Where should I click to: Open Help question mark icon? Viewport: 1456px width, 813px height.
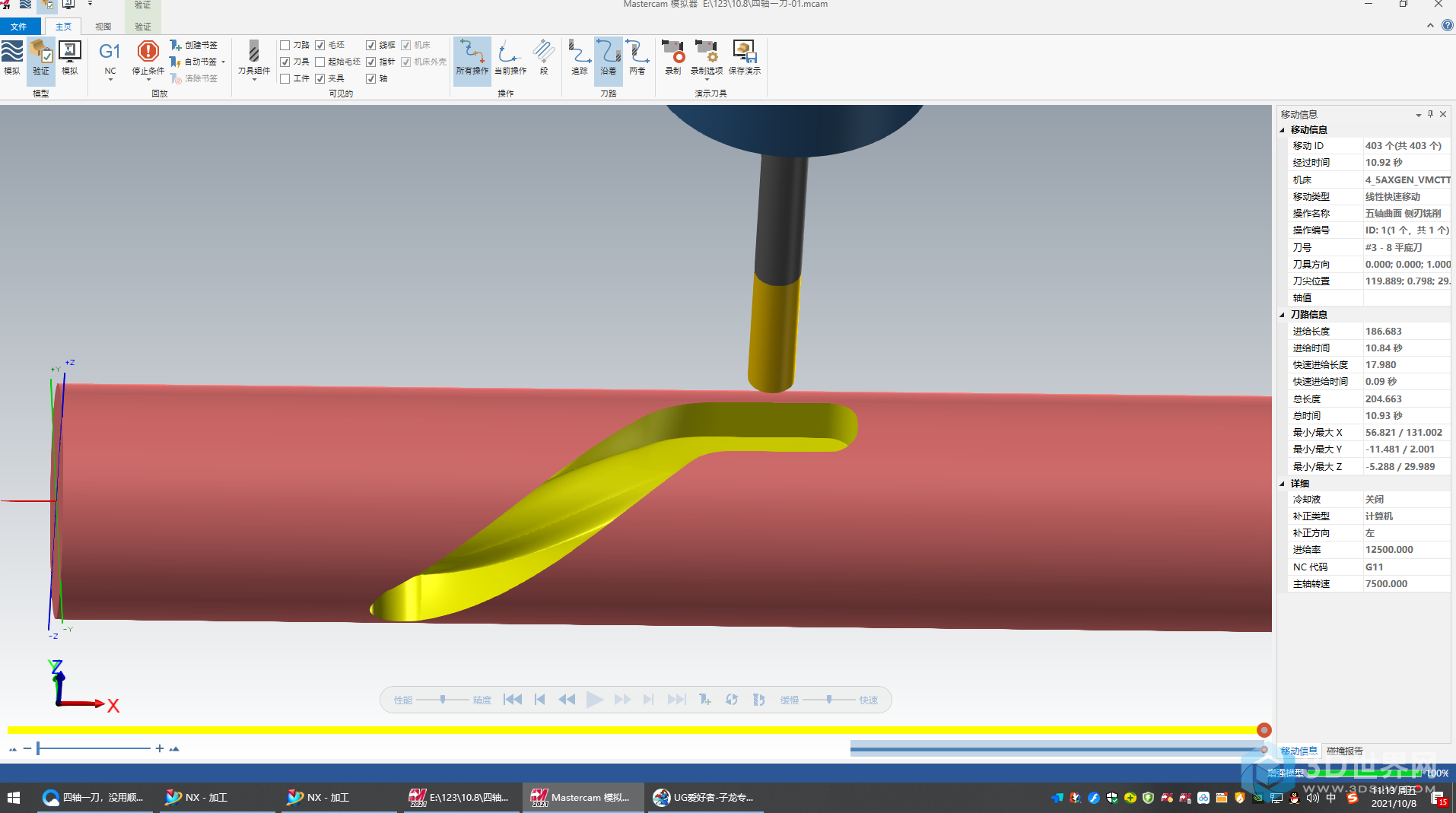click(1447, 25)
